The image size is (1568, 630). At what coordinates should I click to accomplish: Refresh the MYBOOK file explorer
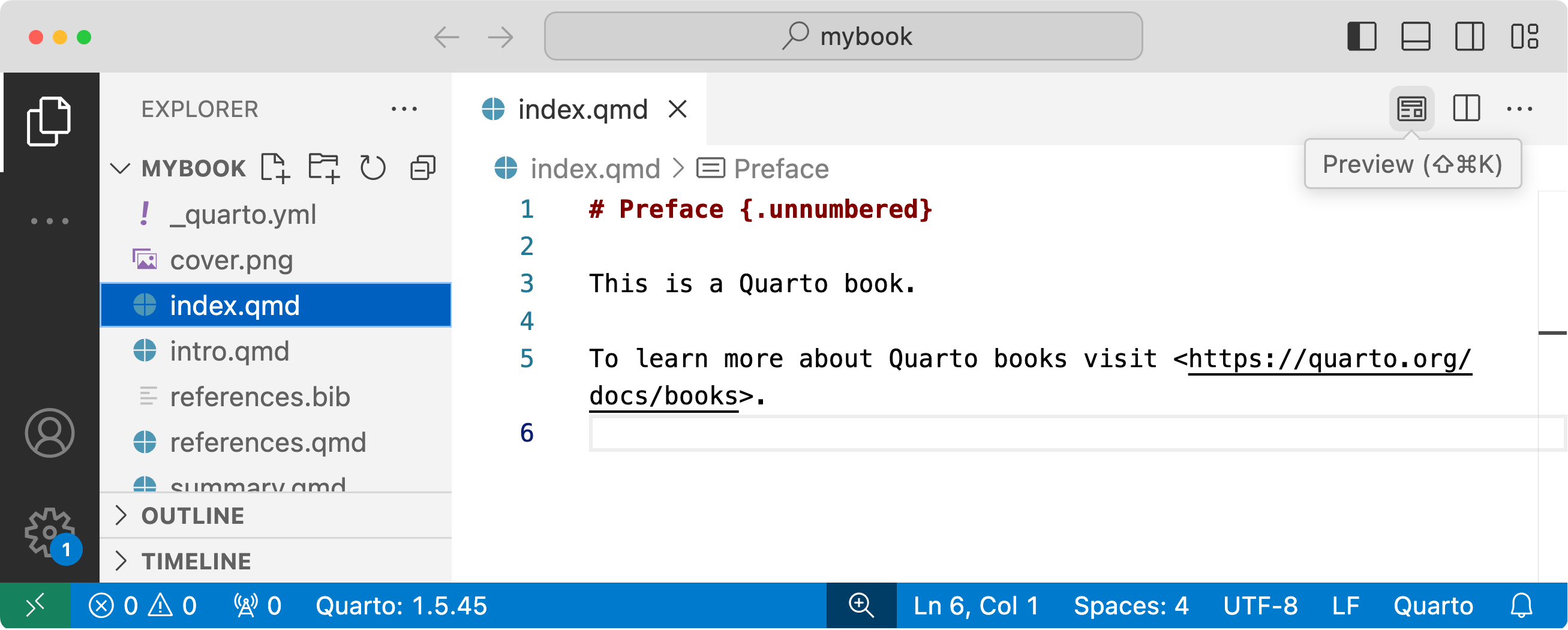(x=373, y=168)
